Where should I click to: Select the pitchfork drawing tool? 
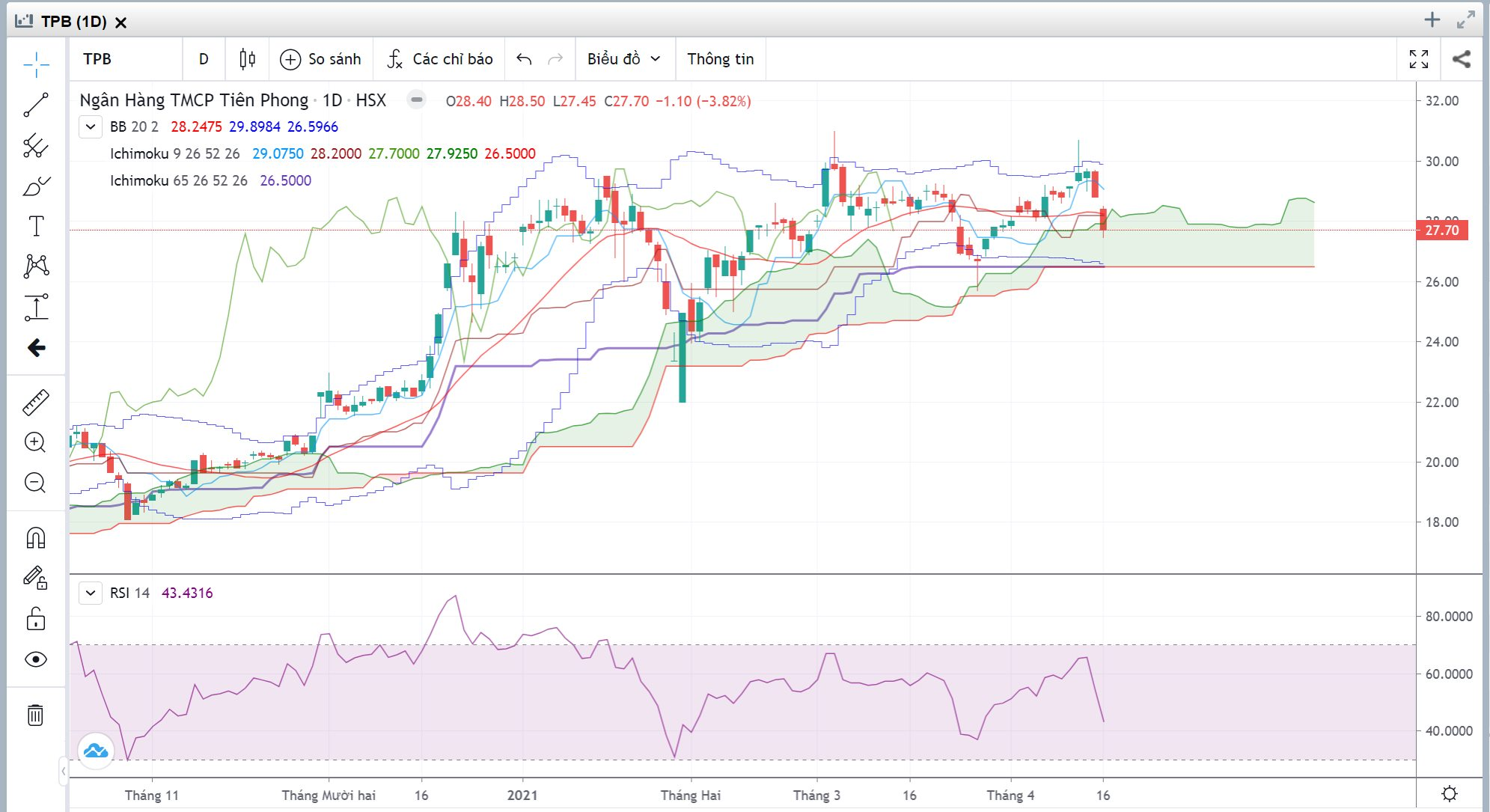(x=35, y=145)
